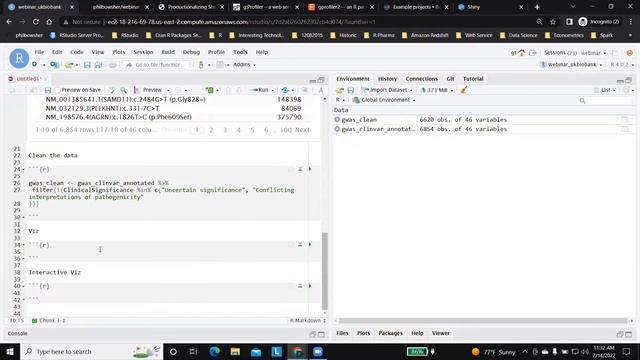Screen dimensions: 640x360
Task: Open memory usage 373 MiB dropdown
Action: coord(437,90)
